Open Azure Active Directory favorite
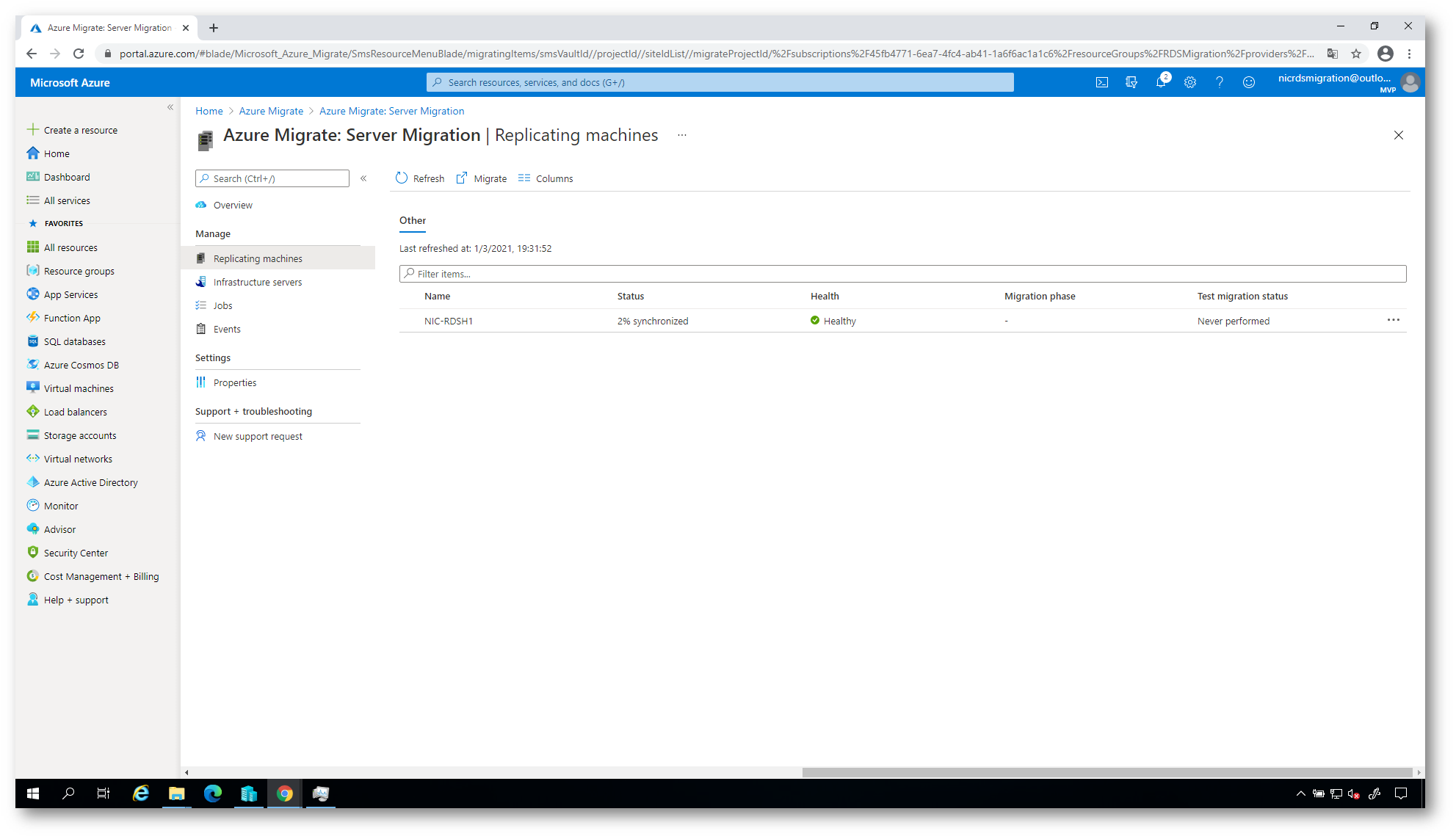This screenshot has height=839, width=1456. click(x=82, y=482)
